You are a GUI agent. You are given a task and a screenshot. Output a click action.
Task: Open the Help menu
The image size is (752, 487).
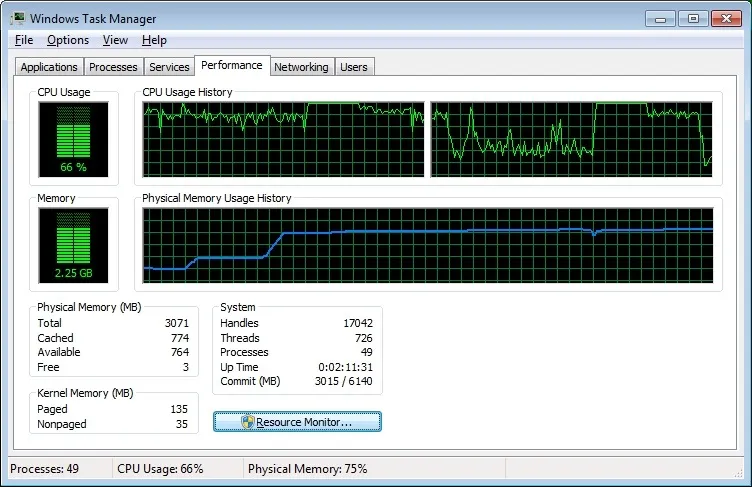tap(154, 40)
